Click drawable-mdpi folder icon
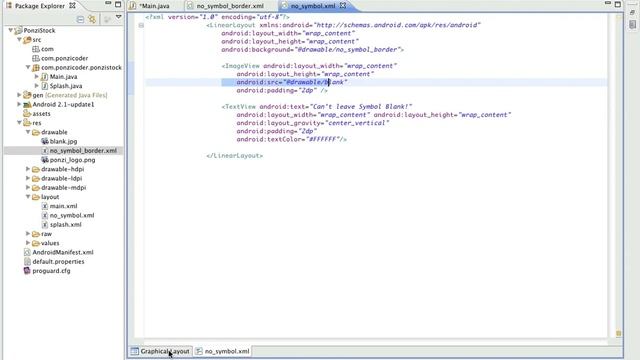This screenshot has height=360, width=640. tap(36, 188)
